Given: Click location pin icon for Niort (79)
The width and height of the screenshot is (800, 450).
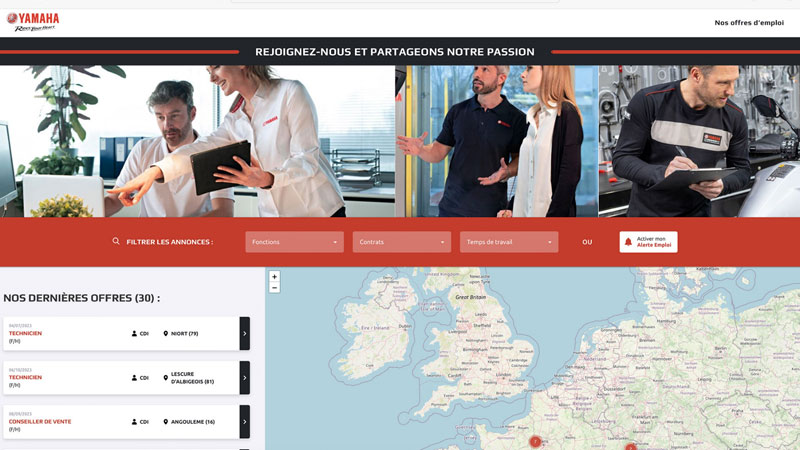Looking at the screenshot, I should [166, 333].
